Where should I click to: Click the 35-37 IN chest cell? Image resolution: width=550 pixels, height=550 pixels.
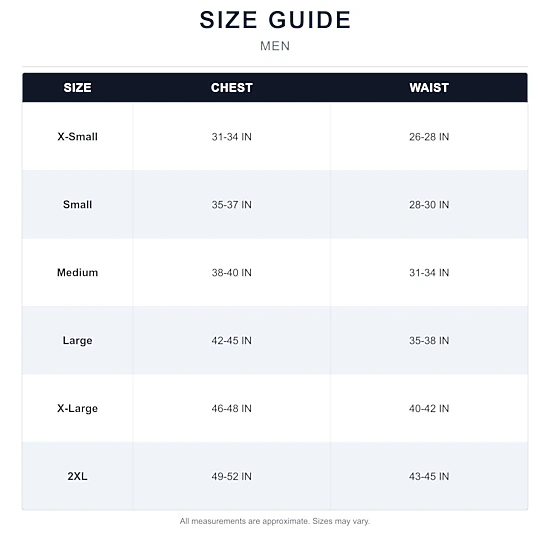point(232,205)
